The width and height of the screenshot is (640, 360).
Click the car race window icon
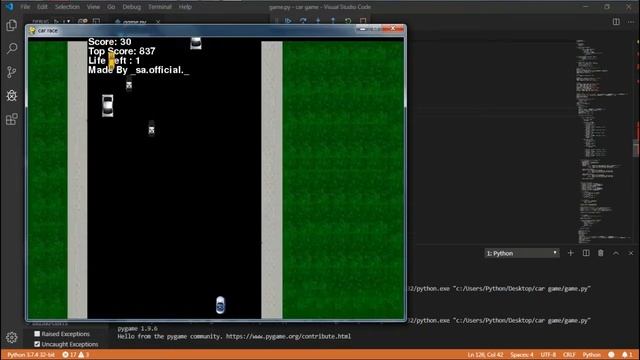pyautogui.click(x=32, y=30)
